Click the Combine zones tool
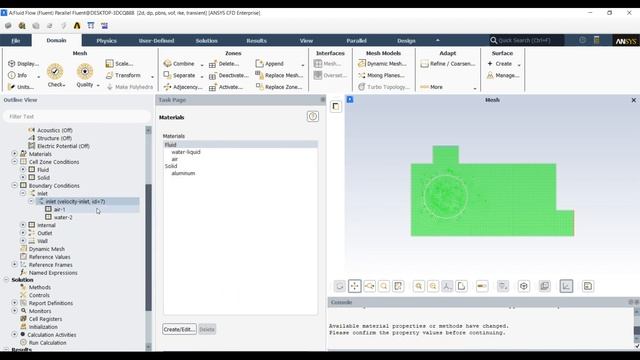640x360 pixels. click(x=179, y=64)
